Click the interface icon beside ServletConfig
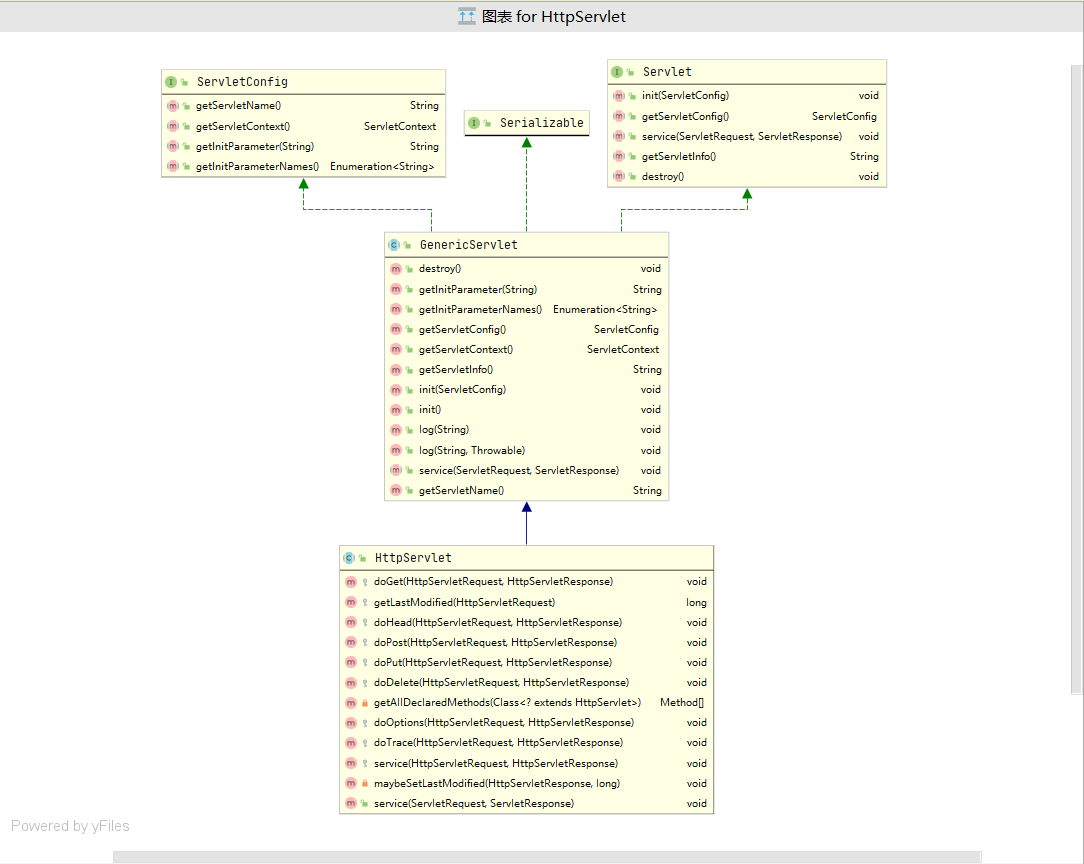 click(x=172, y=81)
